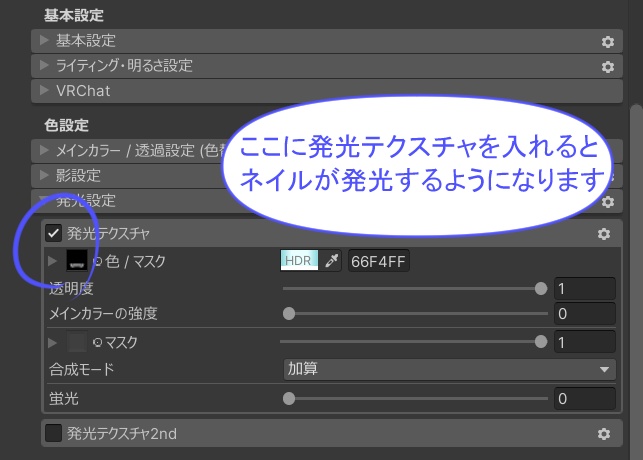Click the マスク value field
643x460 pixels.
[x=584, y=342]
